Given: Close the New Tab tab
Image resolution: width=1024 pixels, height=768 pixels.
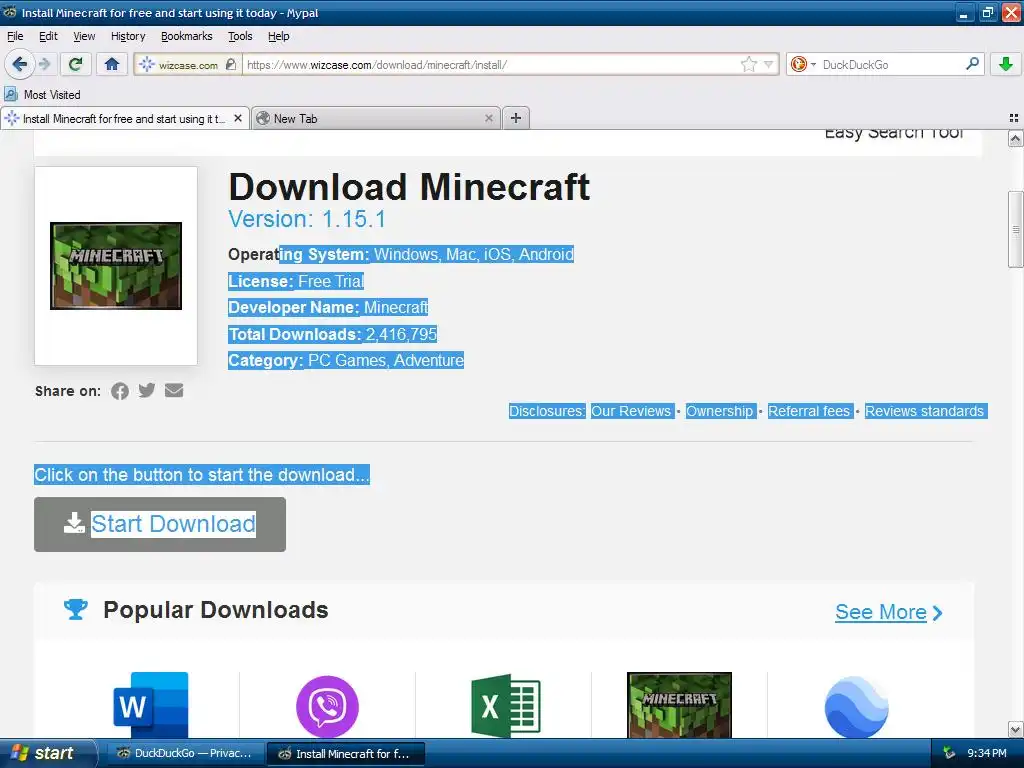Looking at the screenshot, I should pos(488,118).
